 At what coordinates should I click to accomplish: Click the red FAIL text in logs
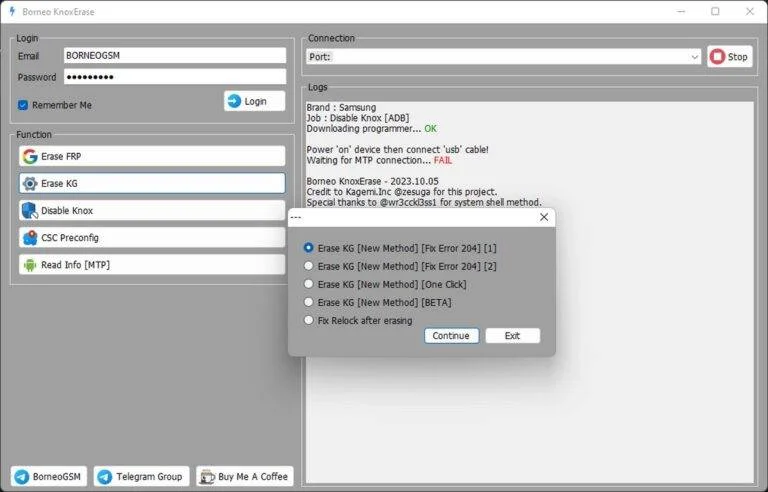tap(443, 160)
